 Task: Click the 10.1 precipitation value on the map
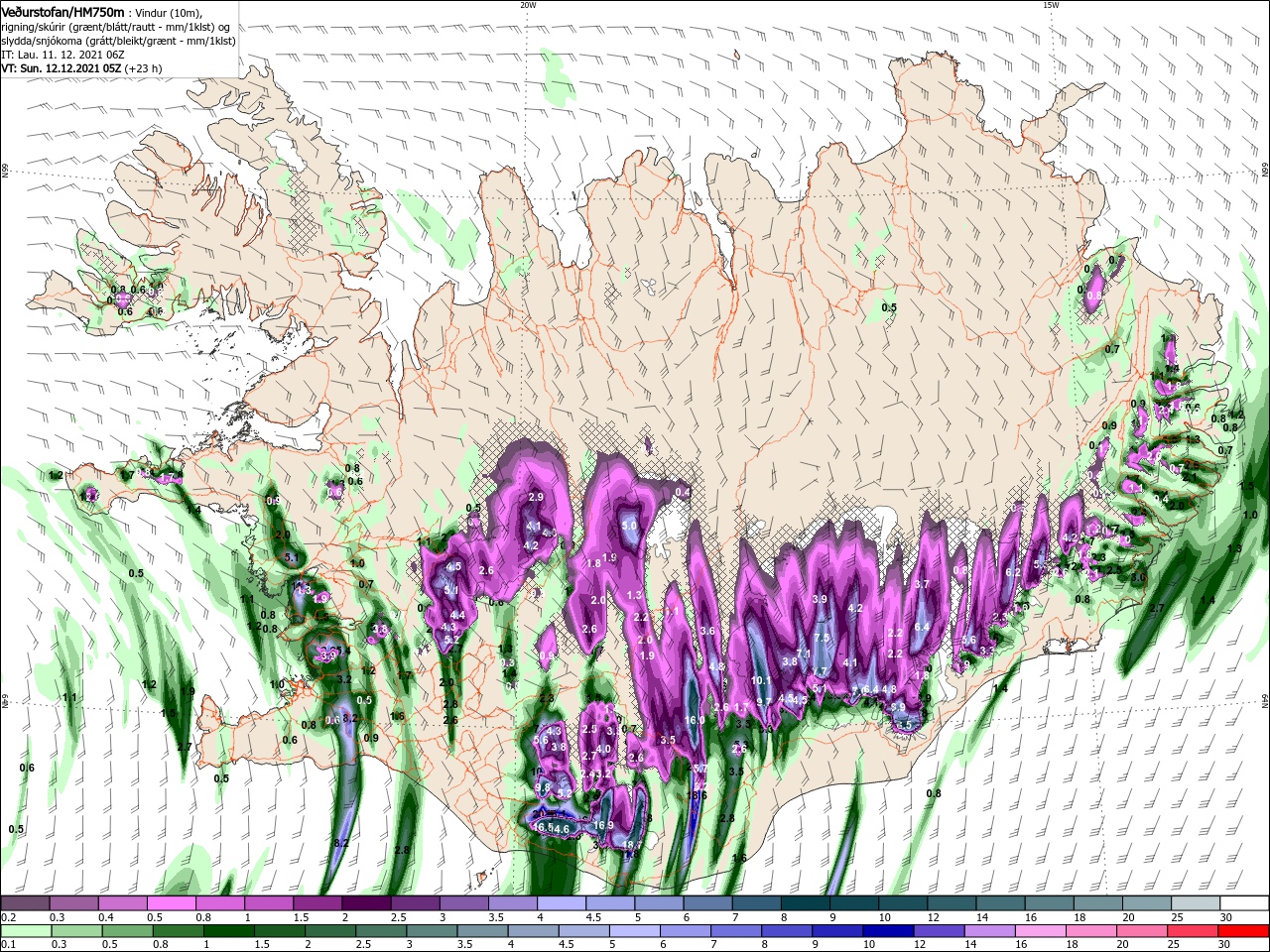coord(761,680)
